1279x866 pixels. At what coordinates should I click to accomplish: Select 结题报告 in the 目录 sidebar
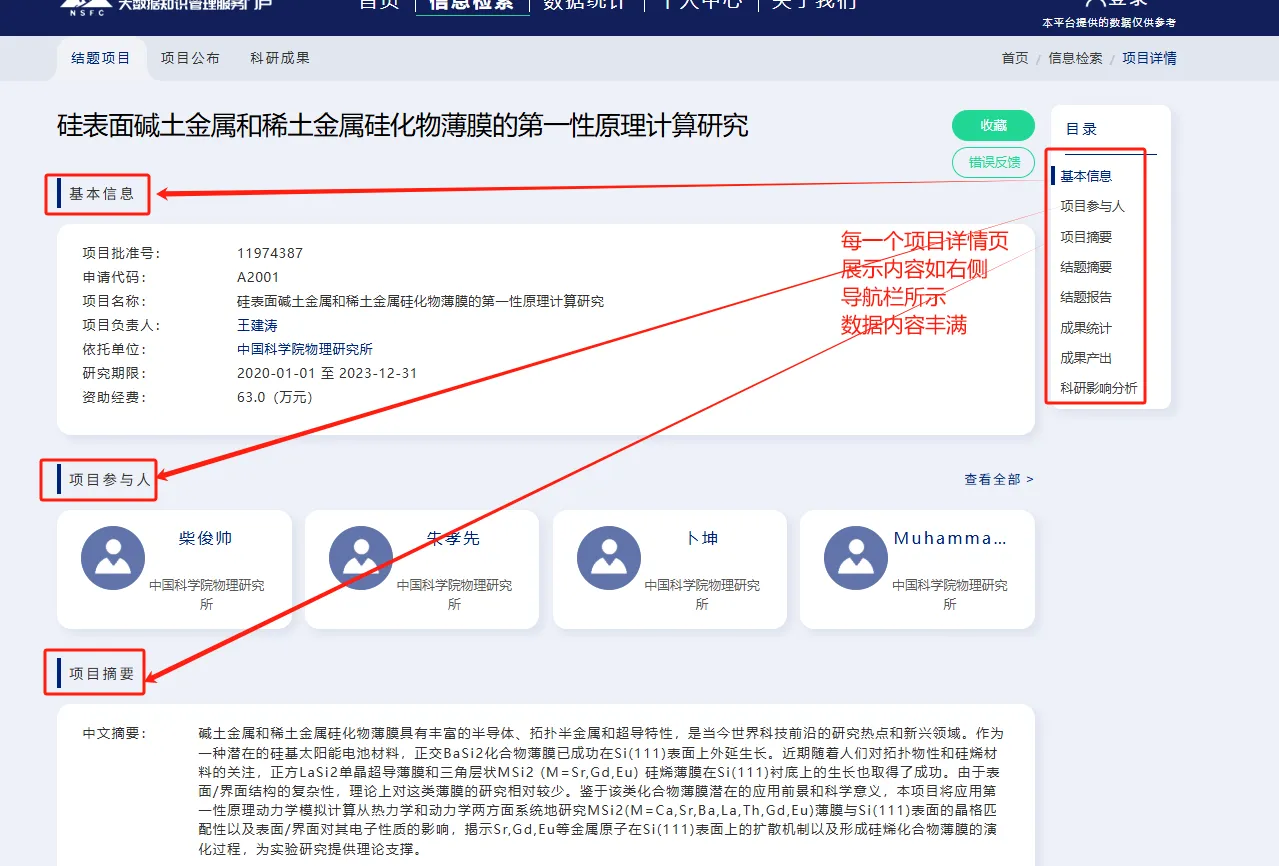click(x=1086, y=297)
